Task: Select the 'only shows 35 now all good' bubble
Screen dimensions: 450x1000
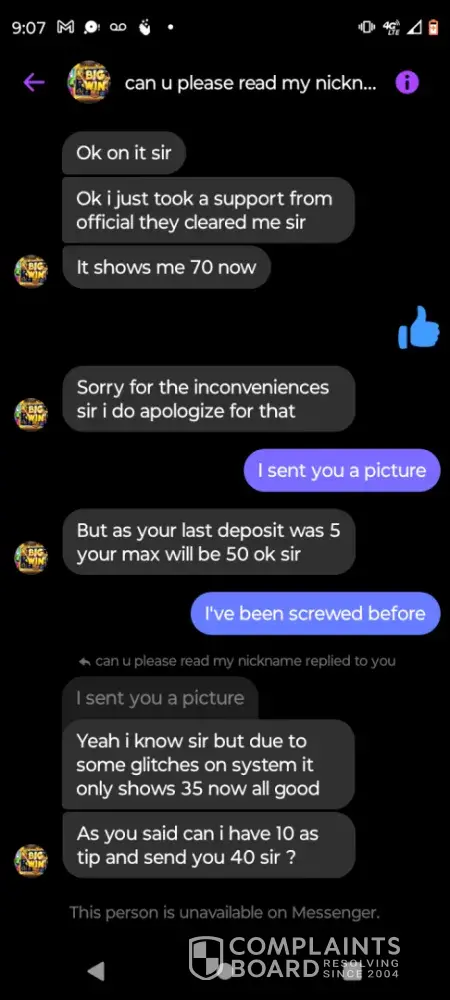Action: coord(208,764)
